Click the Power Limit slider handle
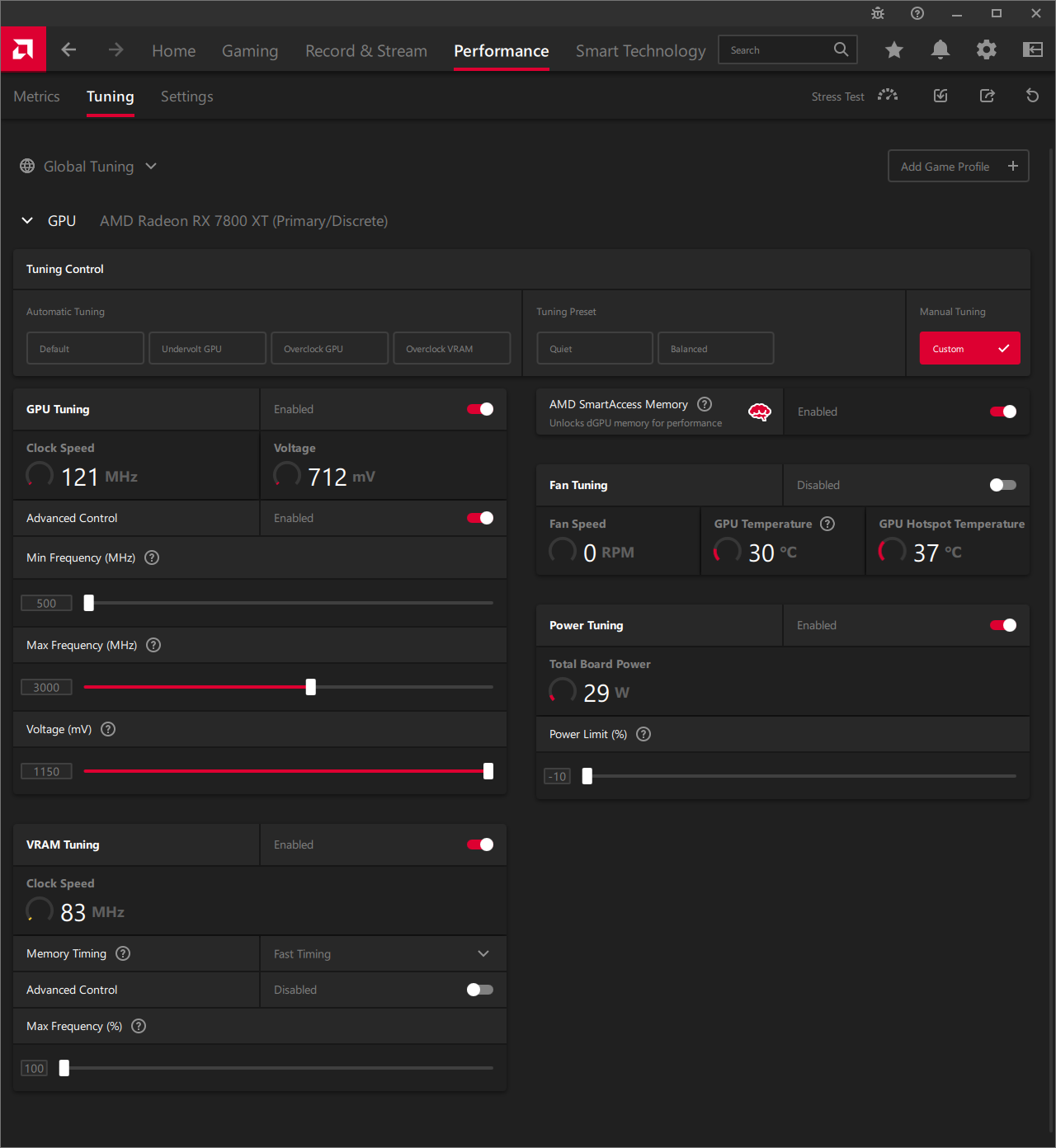The image size is (1056, 1148). [587, 776]
